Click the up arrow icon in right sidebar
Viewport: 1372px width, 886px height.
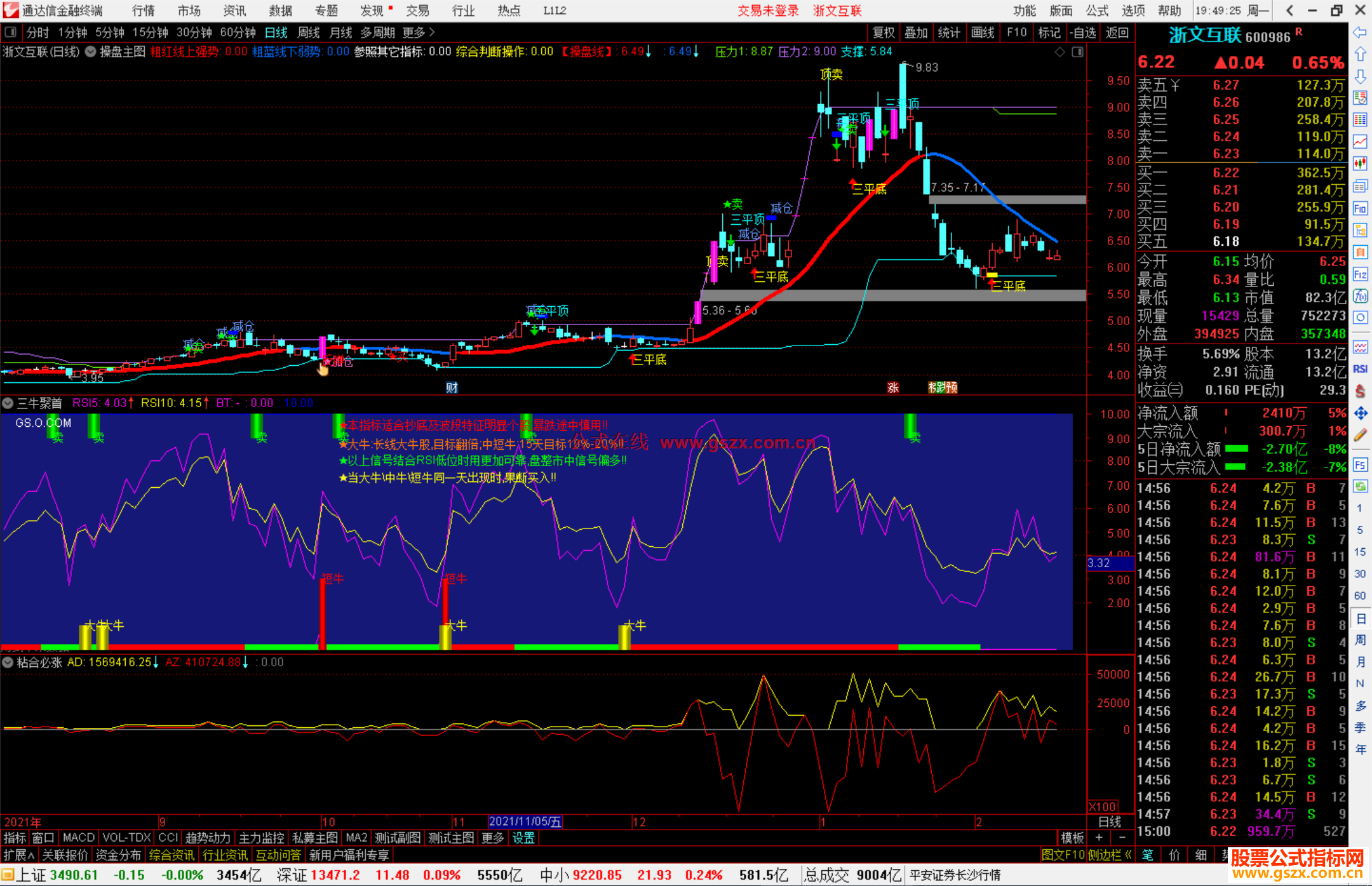pyautogui.click(x=1360, y=54)
